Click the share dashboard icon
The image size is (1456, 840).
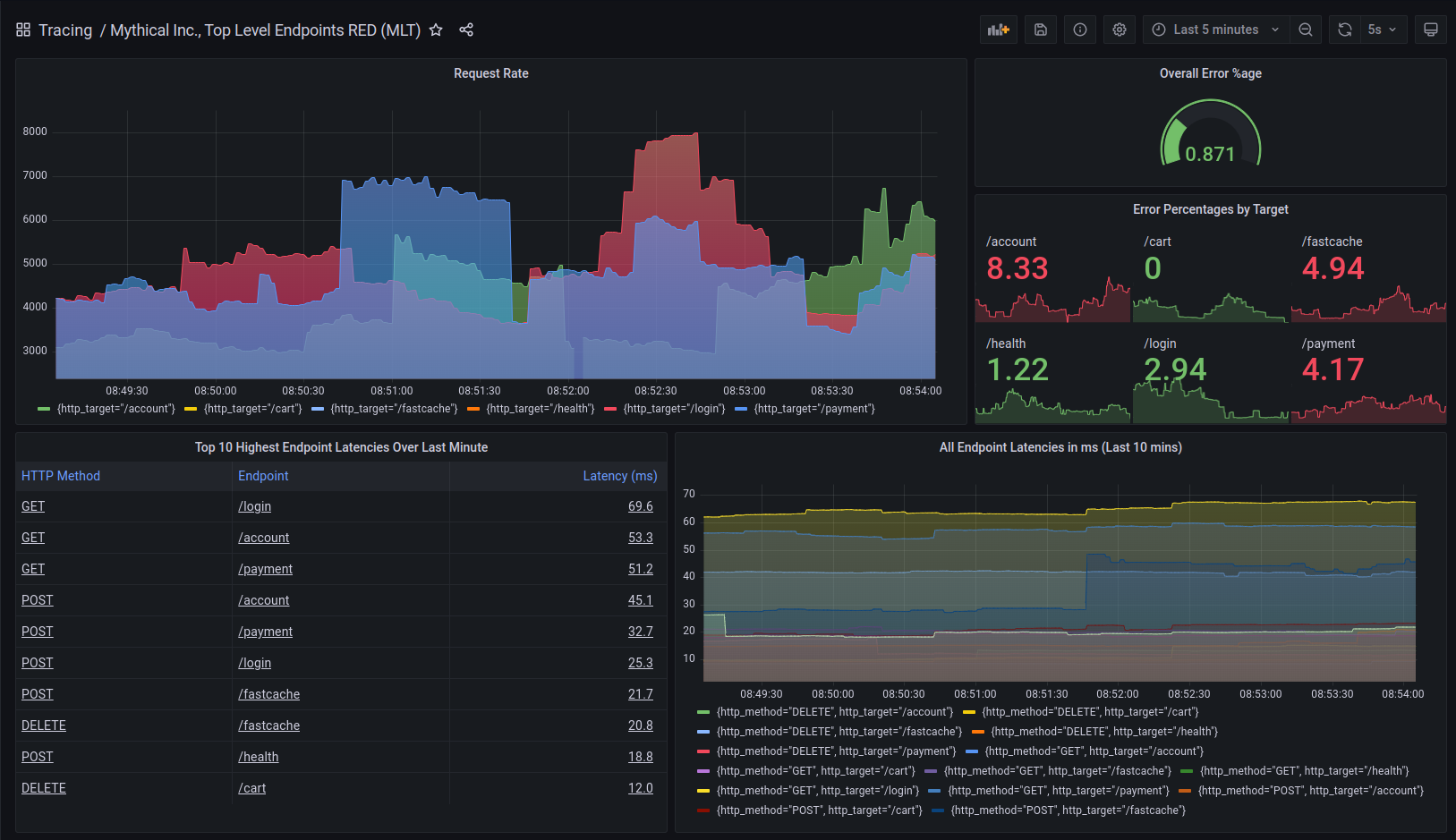pos(466,30)
